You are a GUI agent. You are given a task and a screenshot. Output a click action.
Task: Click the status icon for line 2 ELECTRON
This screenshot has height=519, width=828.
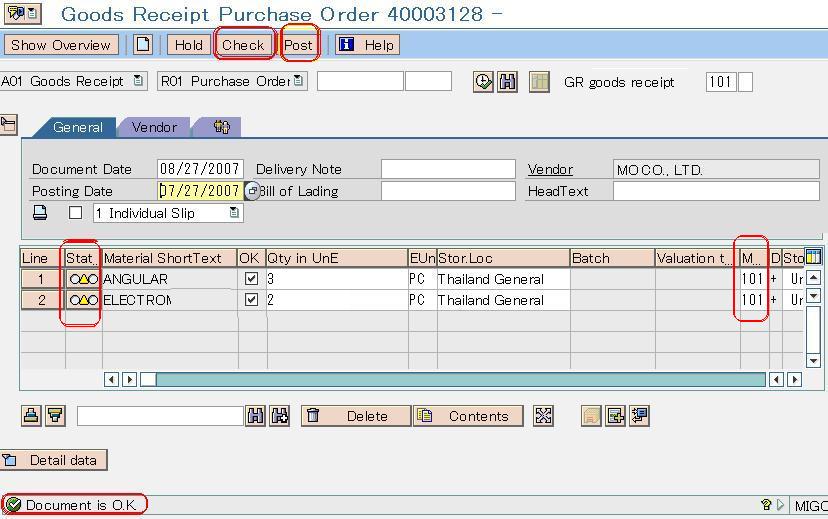pos(83,300)
